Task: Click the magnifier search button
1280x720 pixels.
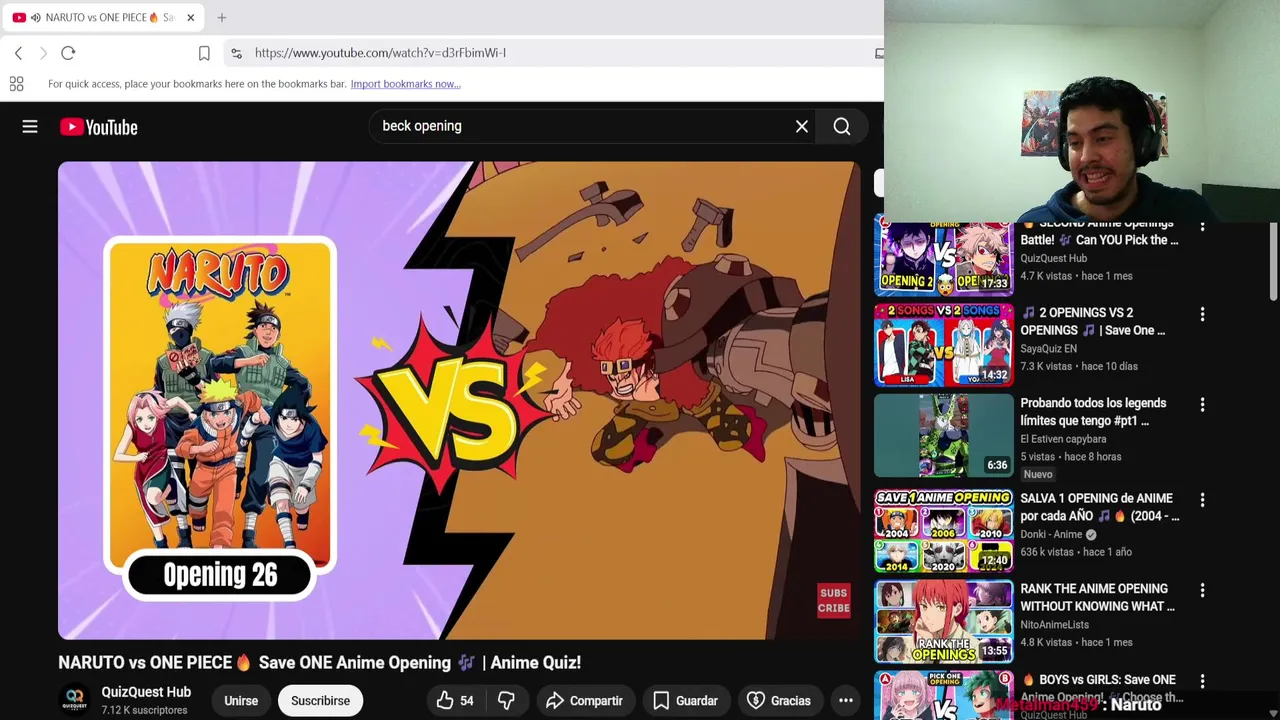Action: (842, 126)
